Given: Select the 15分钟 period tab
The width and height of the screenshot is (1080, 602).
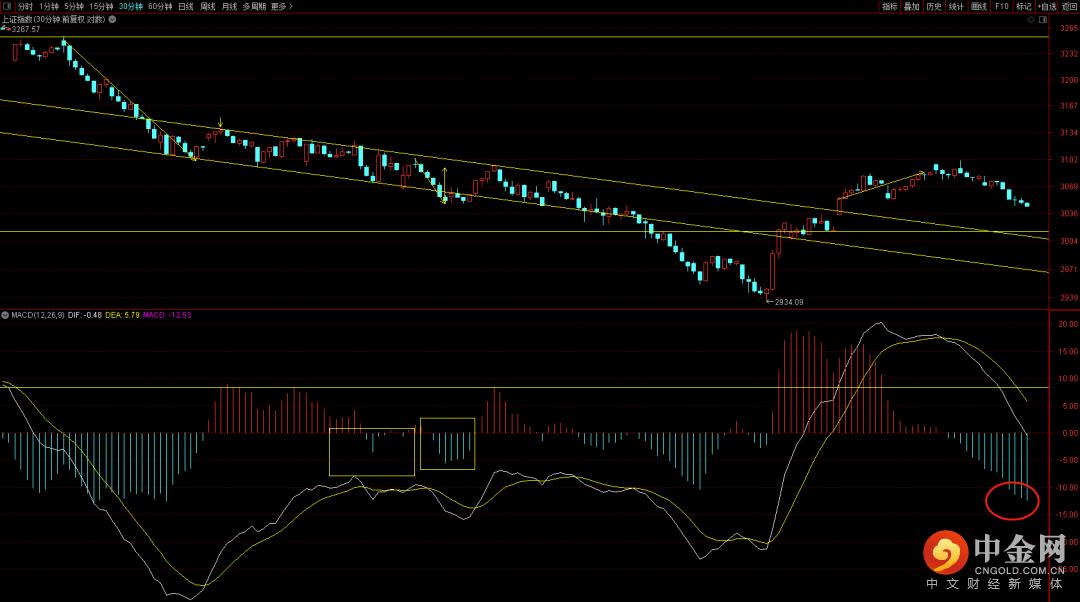Looking at the screenshot, I should (x=101, y=6).
